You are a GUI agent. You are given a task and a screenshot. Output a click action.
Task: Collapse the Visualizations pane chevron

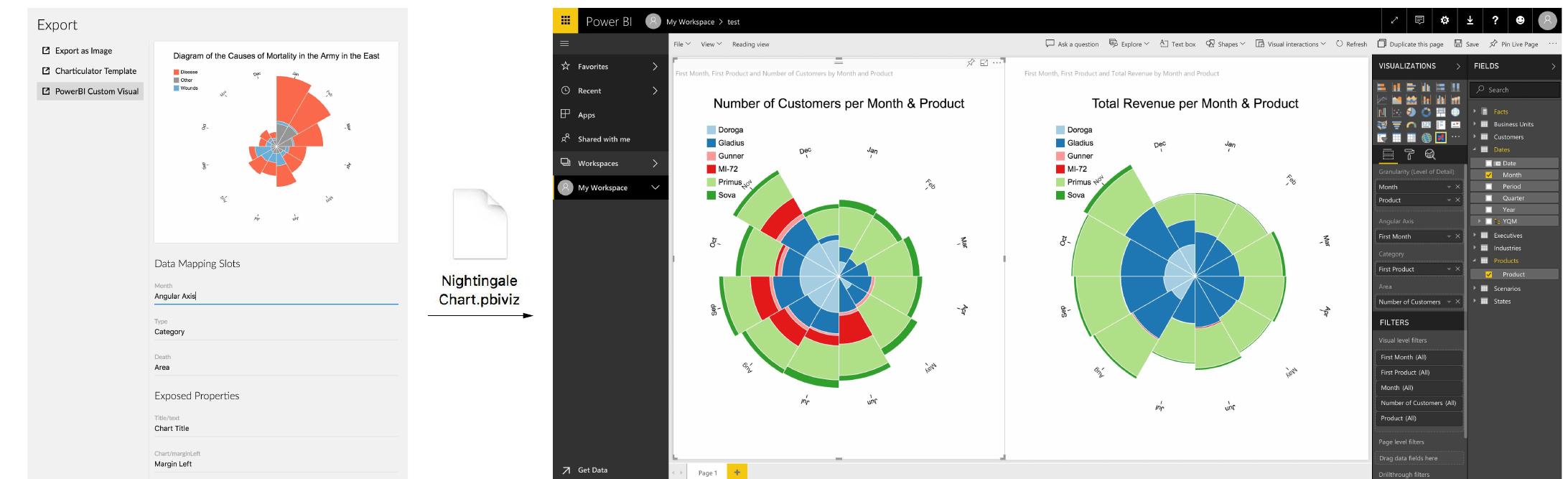tap(1458, 66)
